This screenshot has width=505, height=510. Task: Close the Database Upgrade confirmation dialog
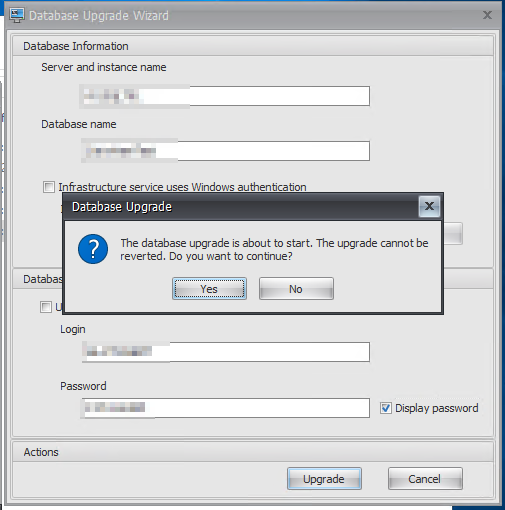(x=429, y=206)
